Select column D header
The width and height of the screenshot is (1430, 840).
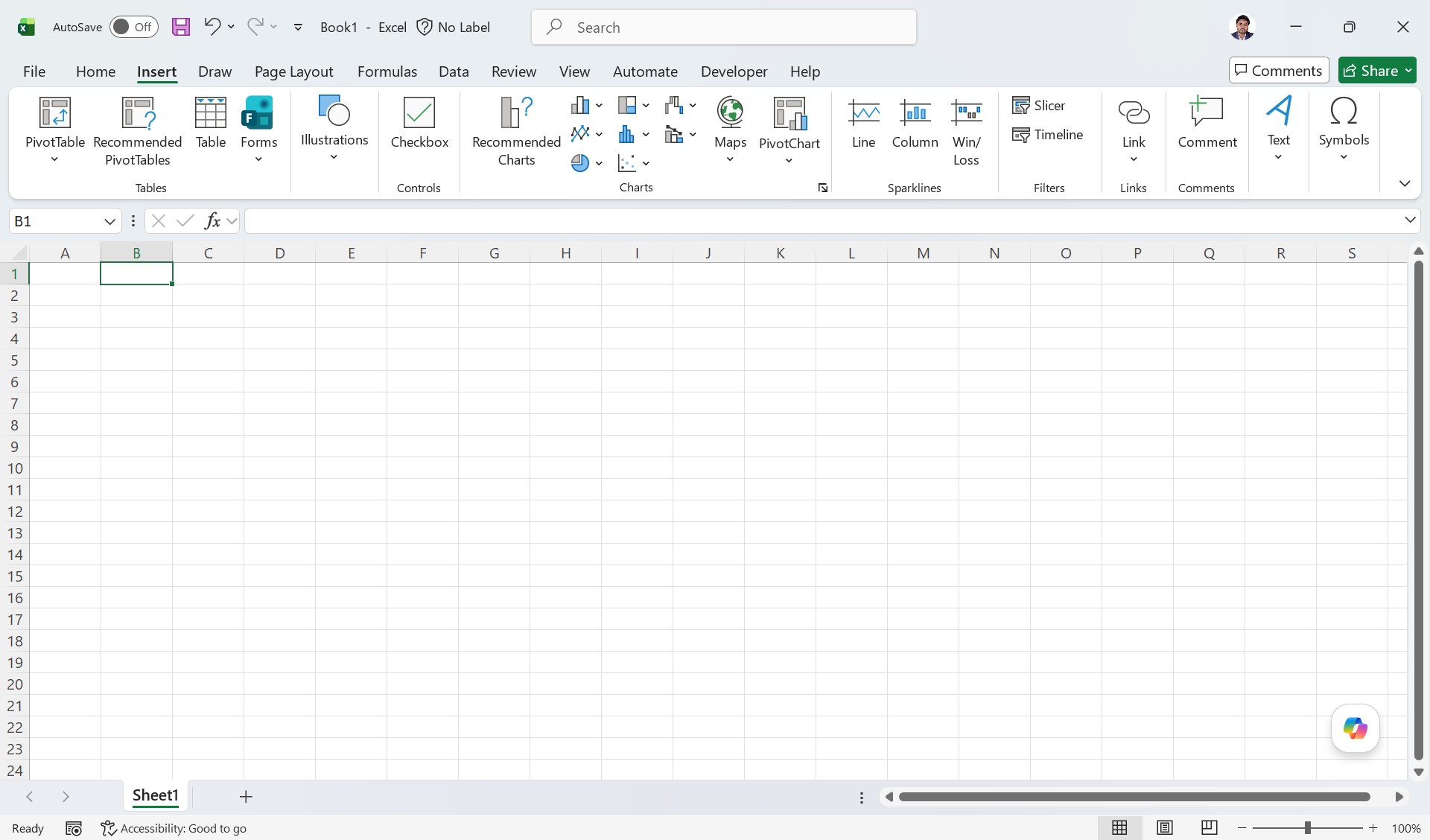coord(280,252)
